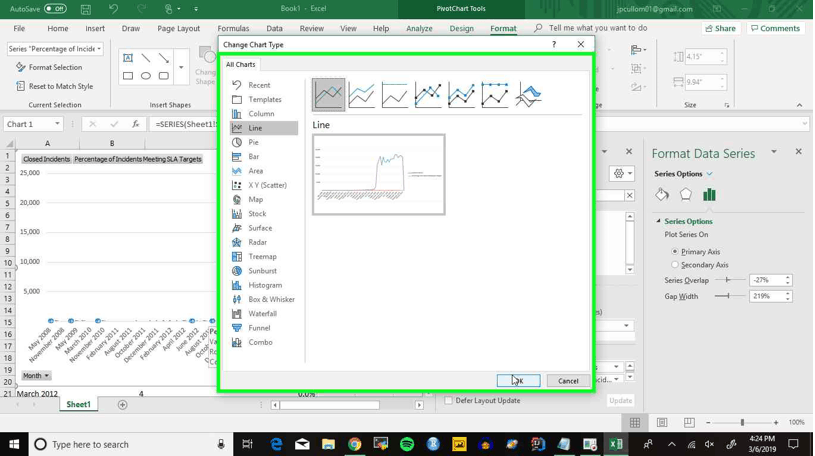Collapse the Series Options section
The image size is (815, 456).
point(659,221)
